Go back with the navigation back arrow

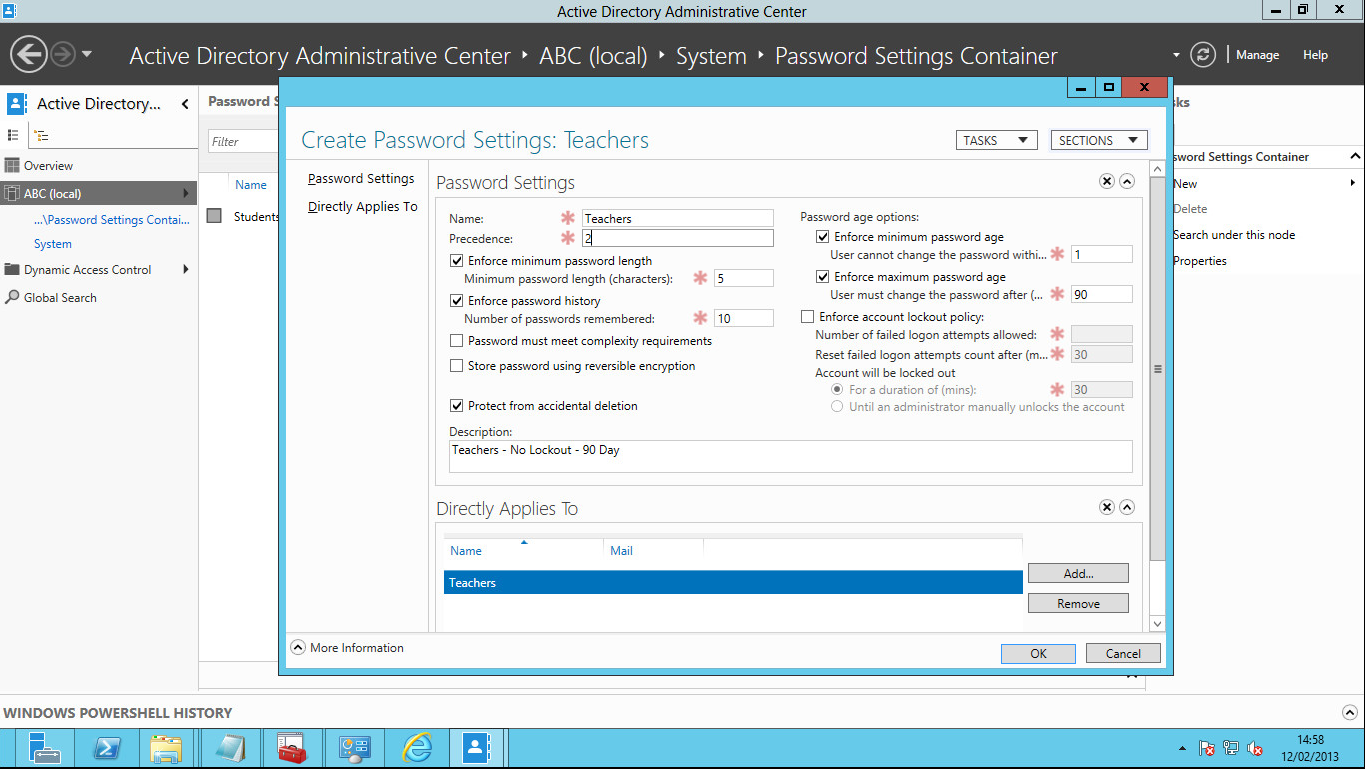[x=29, y=54]
